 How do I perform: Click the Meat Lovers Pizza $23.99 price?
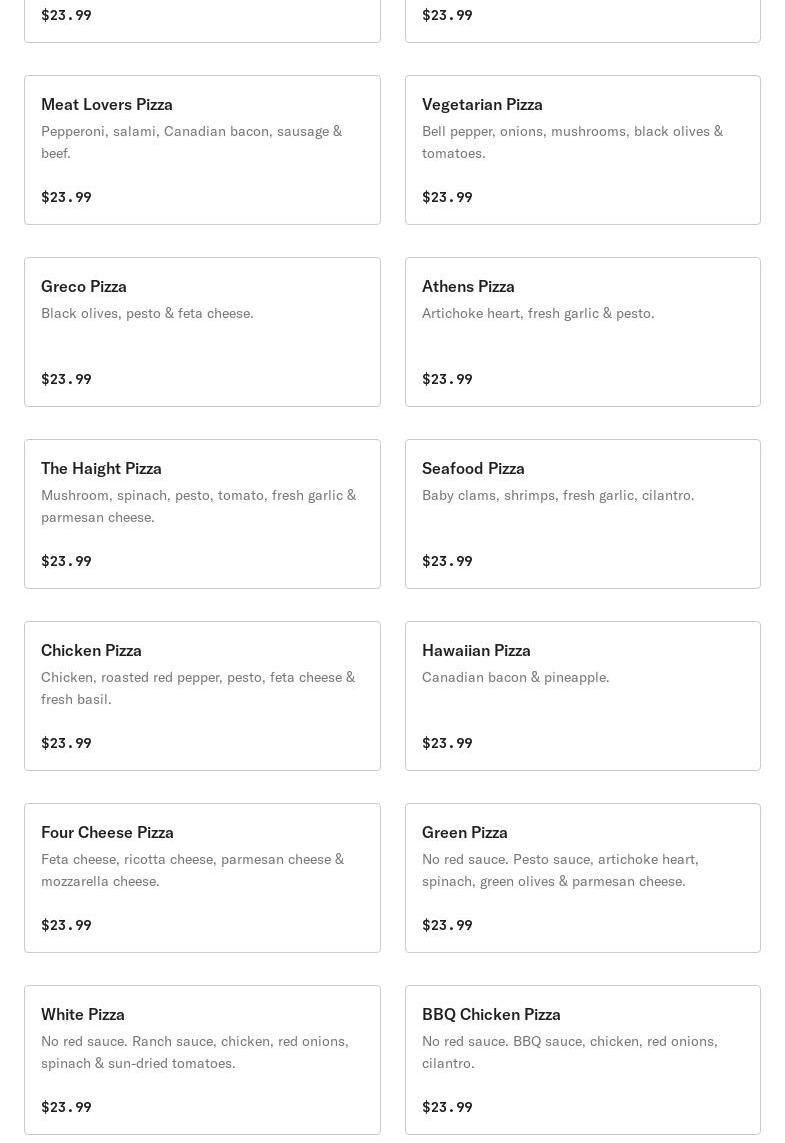(66, 197)
